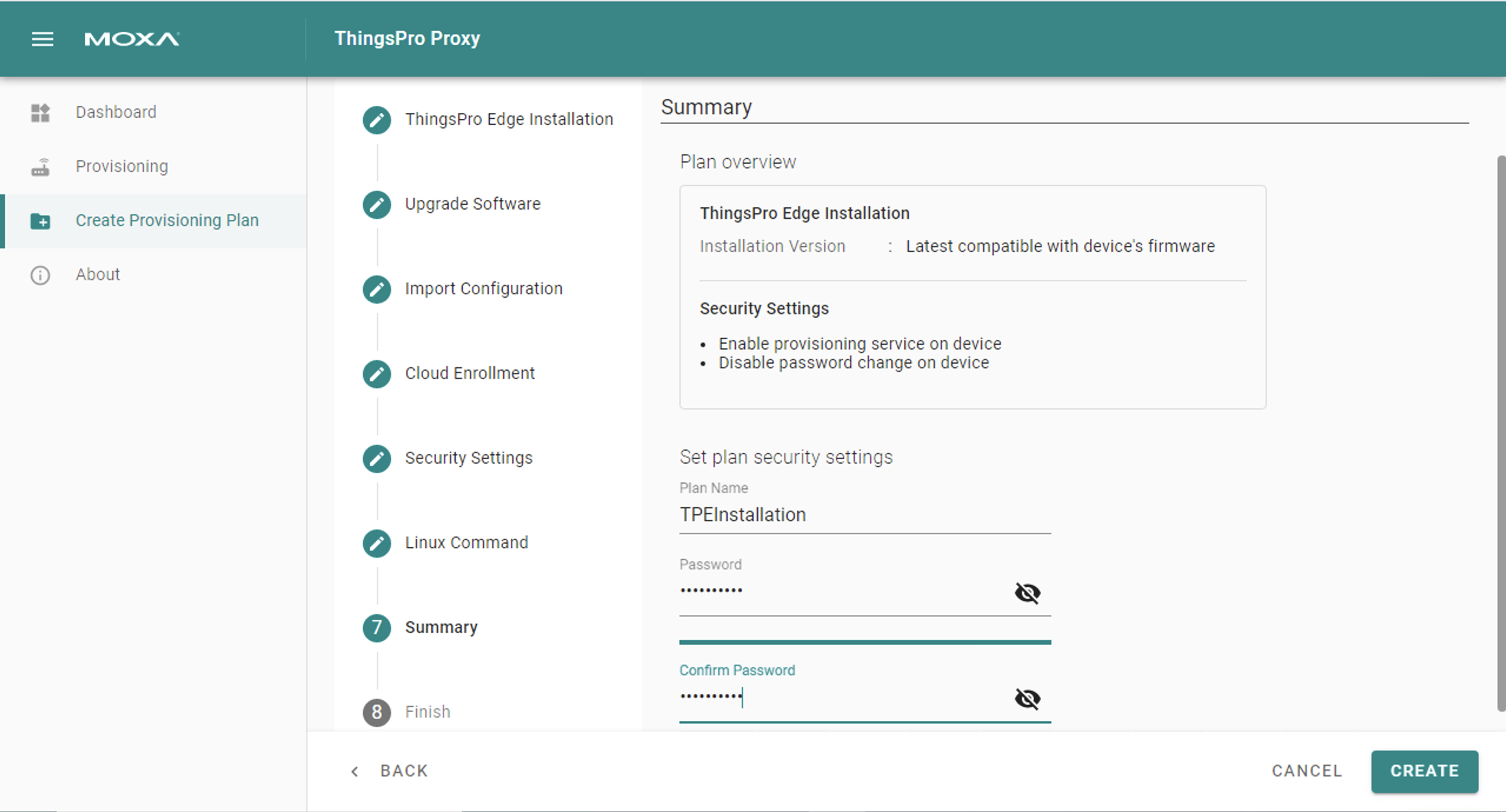This screenshot has height=812, width=1506.
Task: Click the CREATE button
Action: (x=1424, y=771)
